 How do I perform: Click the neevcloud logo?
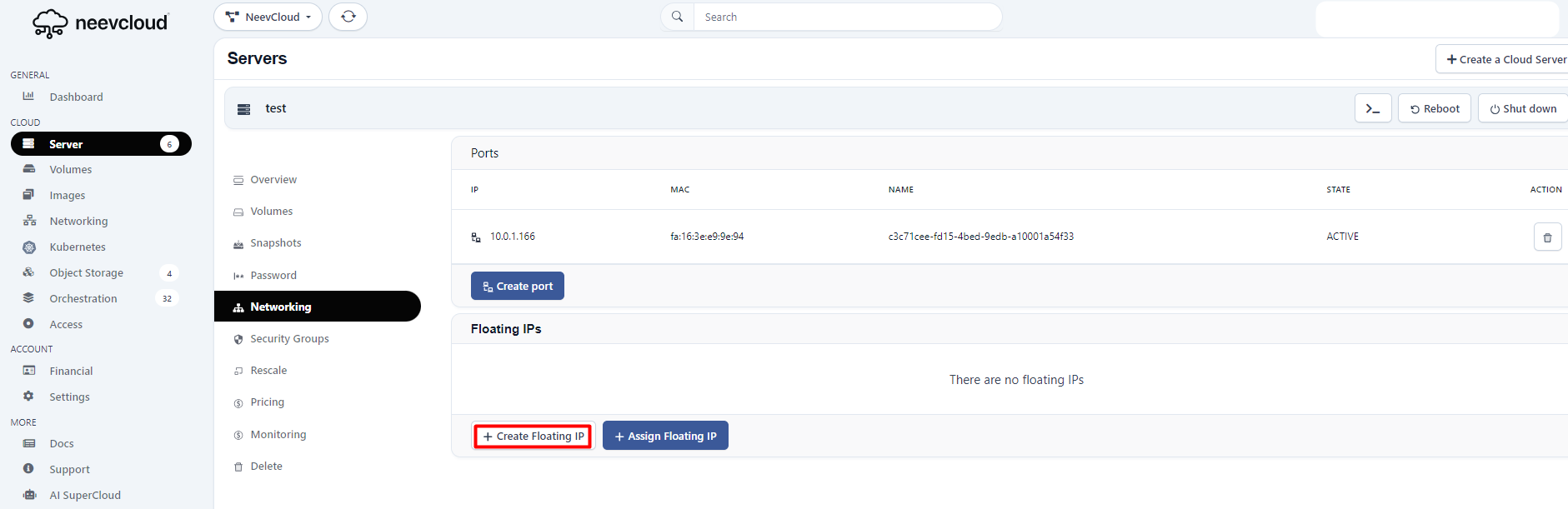coord(100,23)
